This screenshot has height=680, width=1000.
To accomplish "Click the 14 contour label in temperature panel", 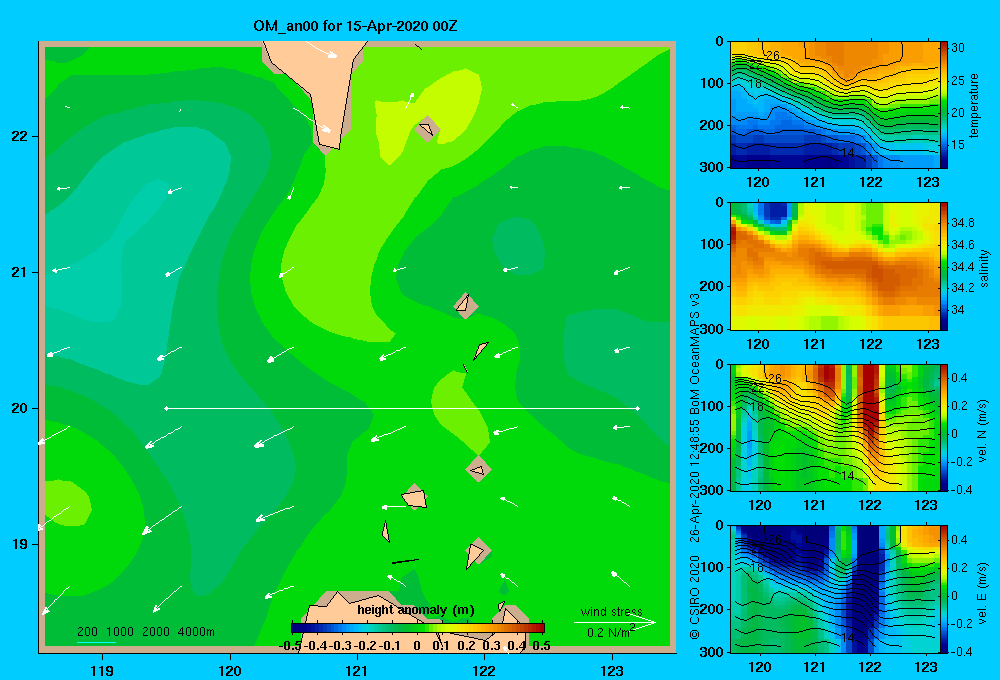I will tap(847, 153).
